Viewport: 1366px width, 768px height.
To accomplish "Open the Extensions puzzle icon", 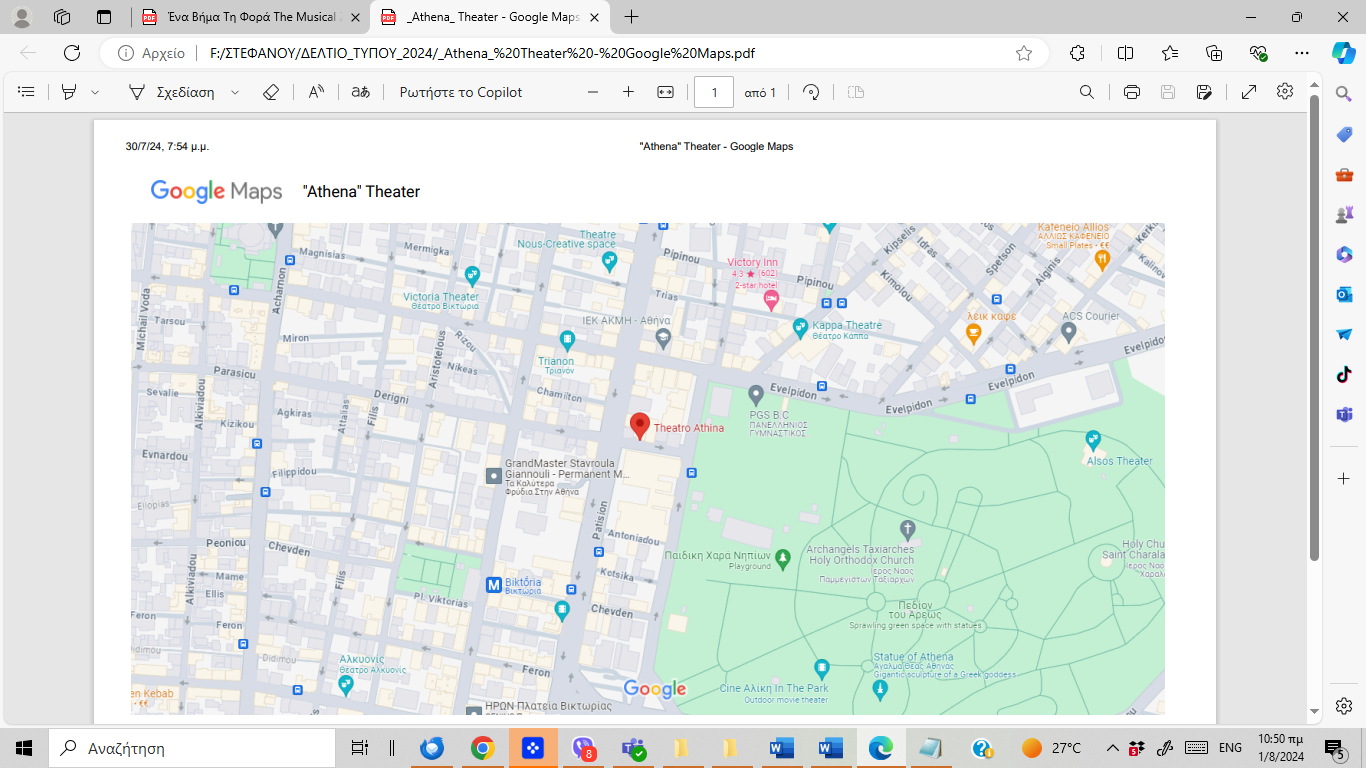I will [1077, 53].
